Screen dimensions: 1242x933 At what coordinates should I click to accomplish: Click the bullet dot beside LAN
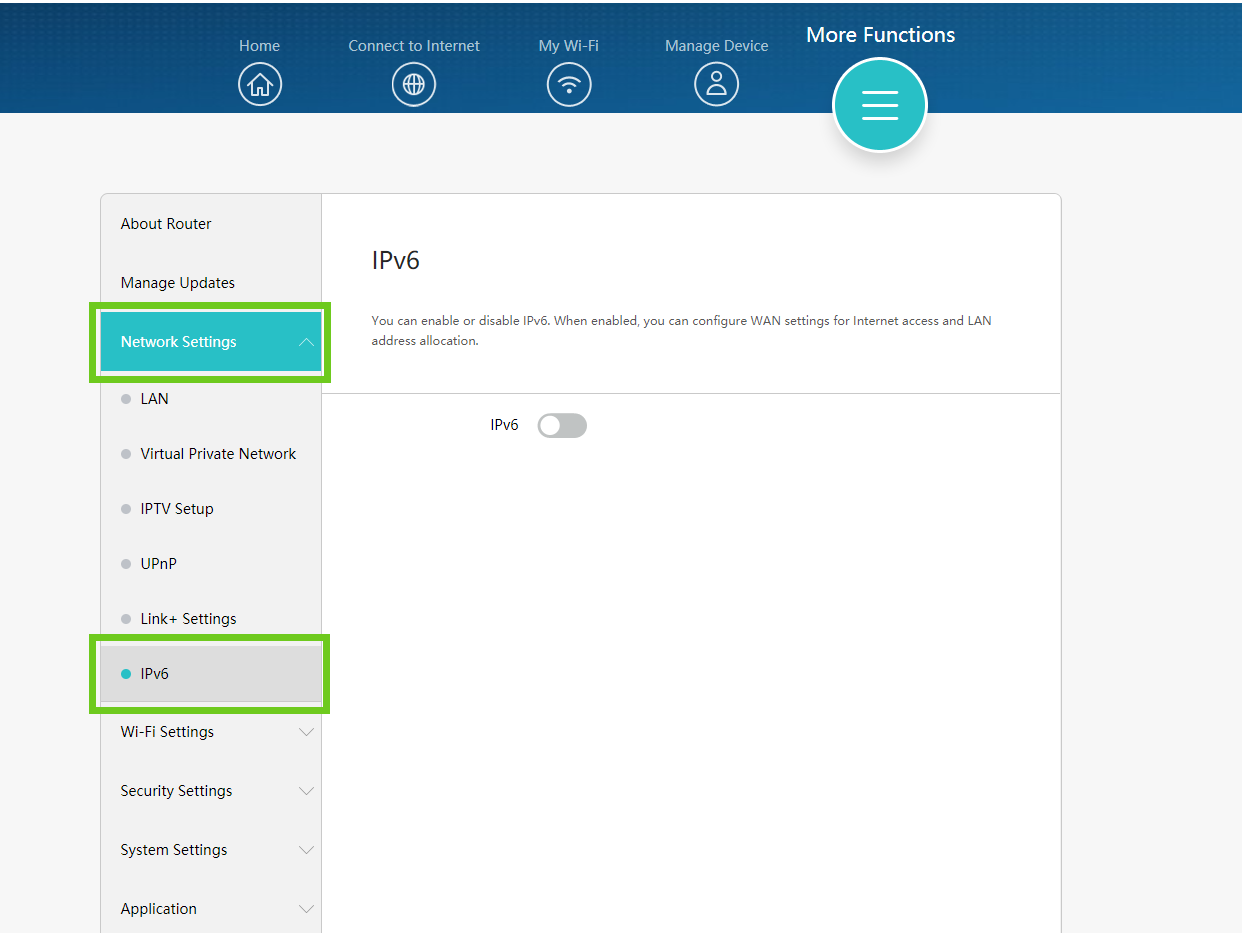click(x=126, y=399)
